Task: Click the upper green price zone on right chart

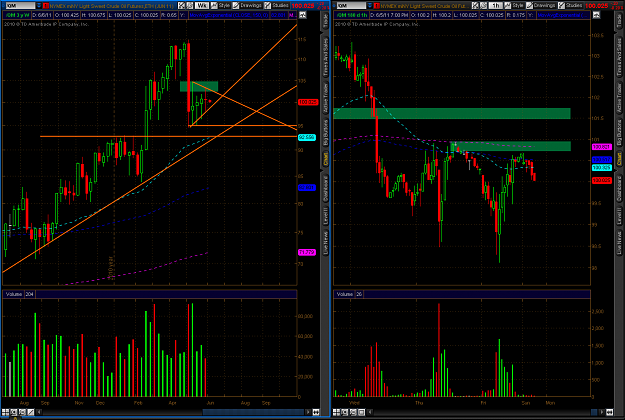Action: pyautogui.click(x=452, y=113)
